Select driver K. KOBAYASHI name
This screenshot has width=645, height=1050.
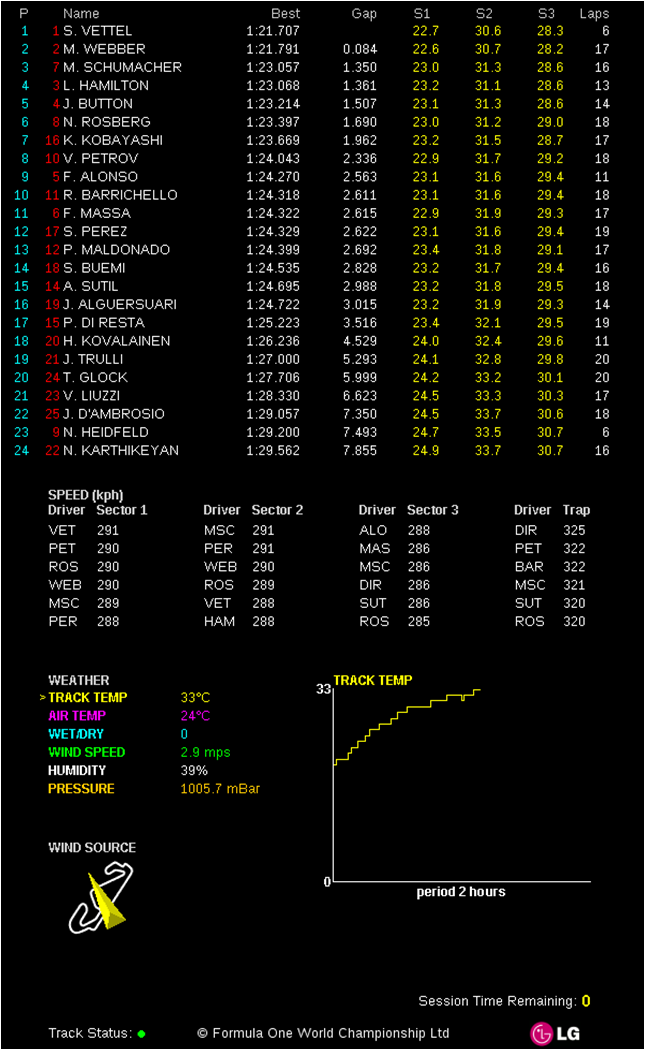(x=113, y=140)
